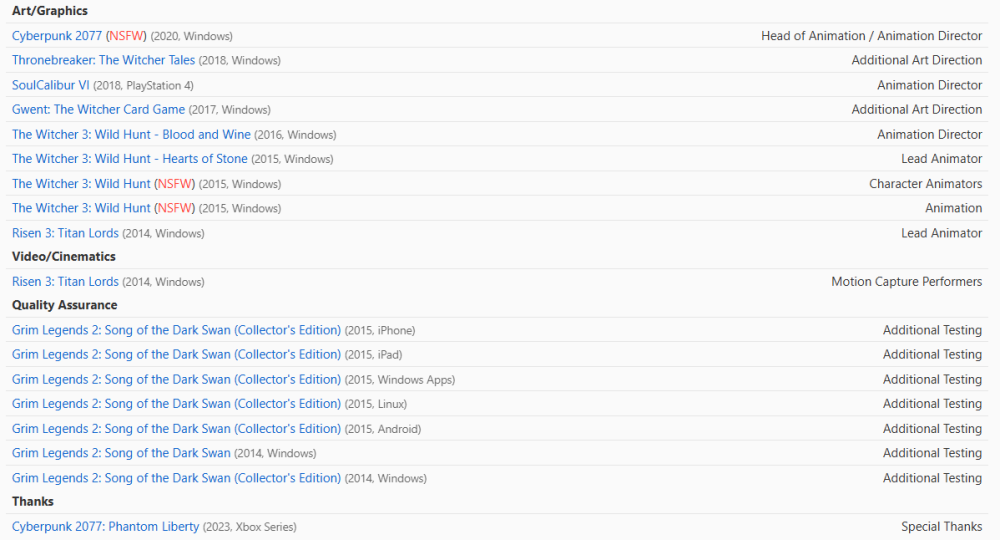This screenshot has width=1000, height=540.
Task: Click 'Additional Testing' in the iPhone row
Action: 932,330
